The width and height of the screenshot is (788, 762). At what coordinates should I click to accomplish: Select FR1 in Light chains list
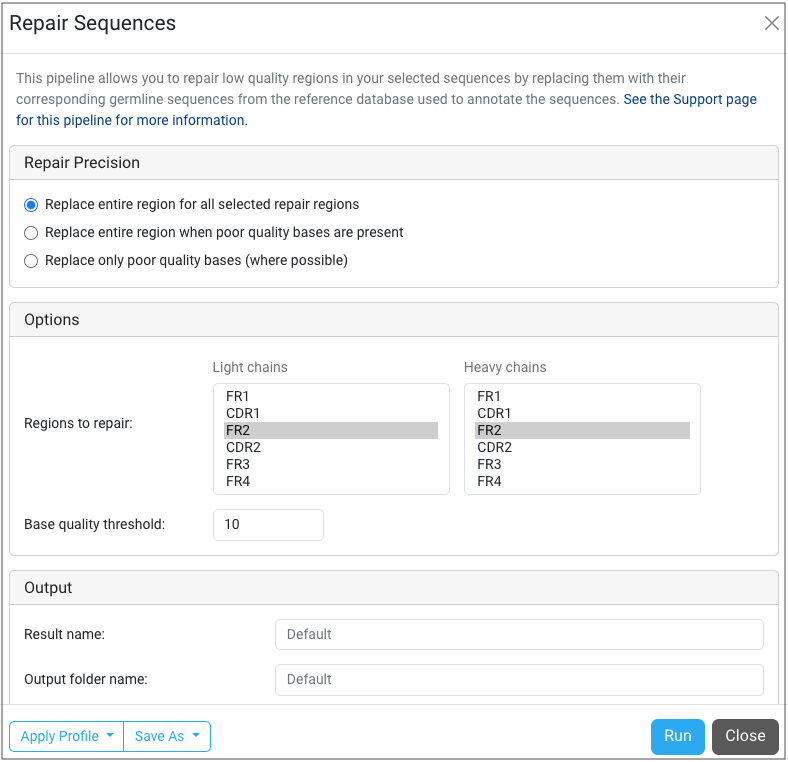(238, 397)
